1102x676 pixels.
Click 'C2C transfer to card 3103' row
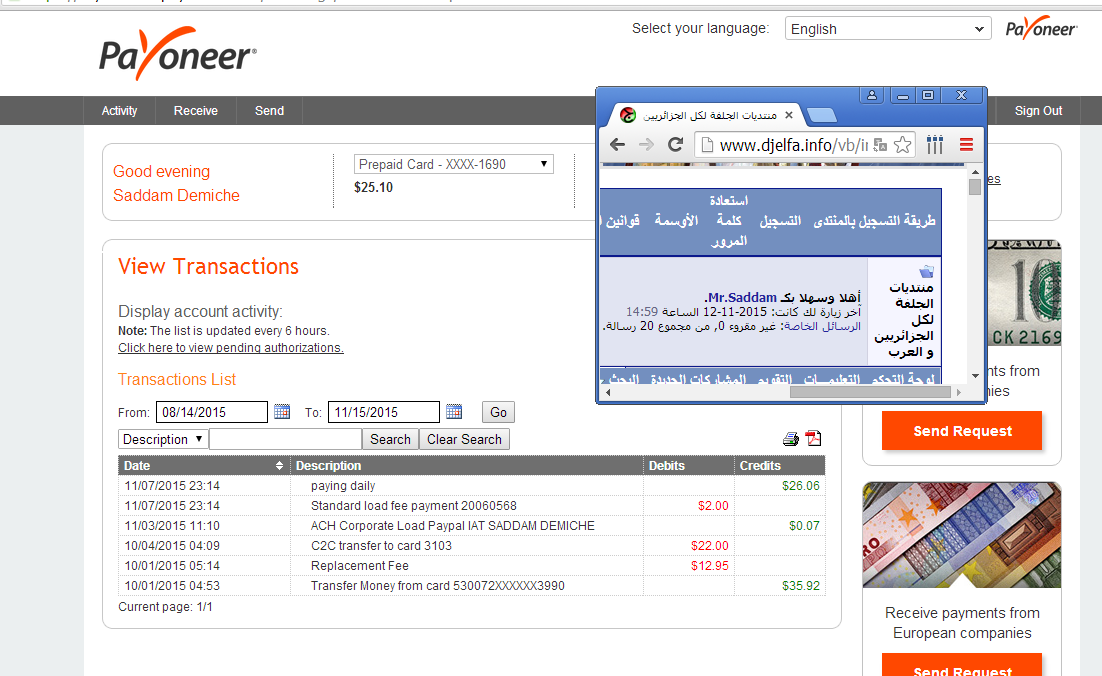click(x=472, y=546)
